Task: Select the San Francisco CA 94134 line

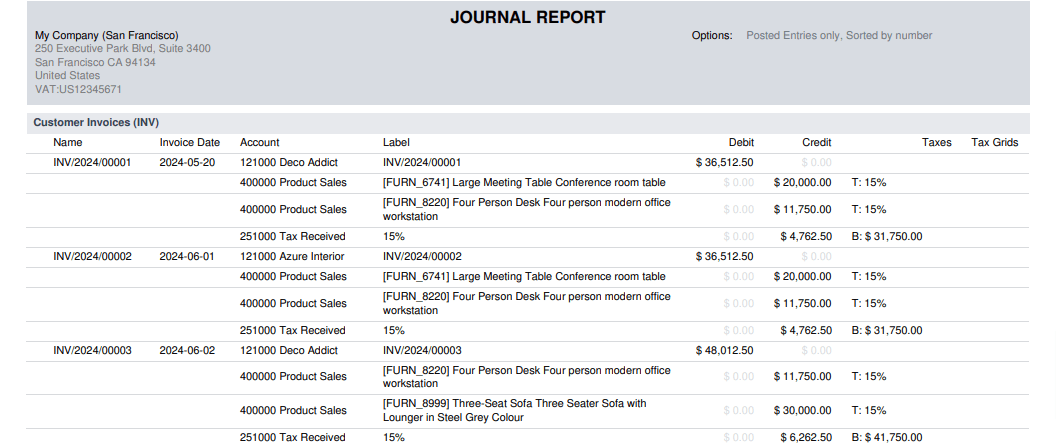Action: pos(95,62)
